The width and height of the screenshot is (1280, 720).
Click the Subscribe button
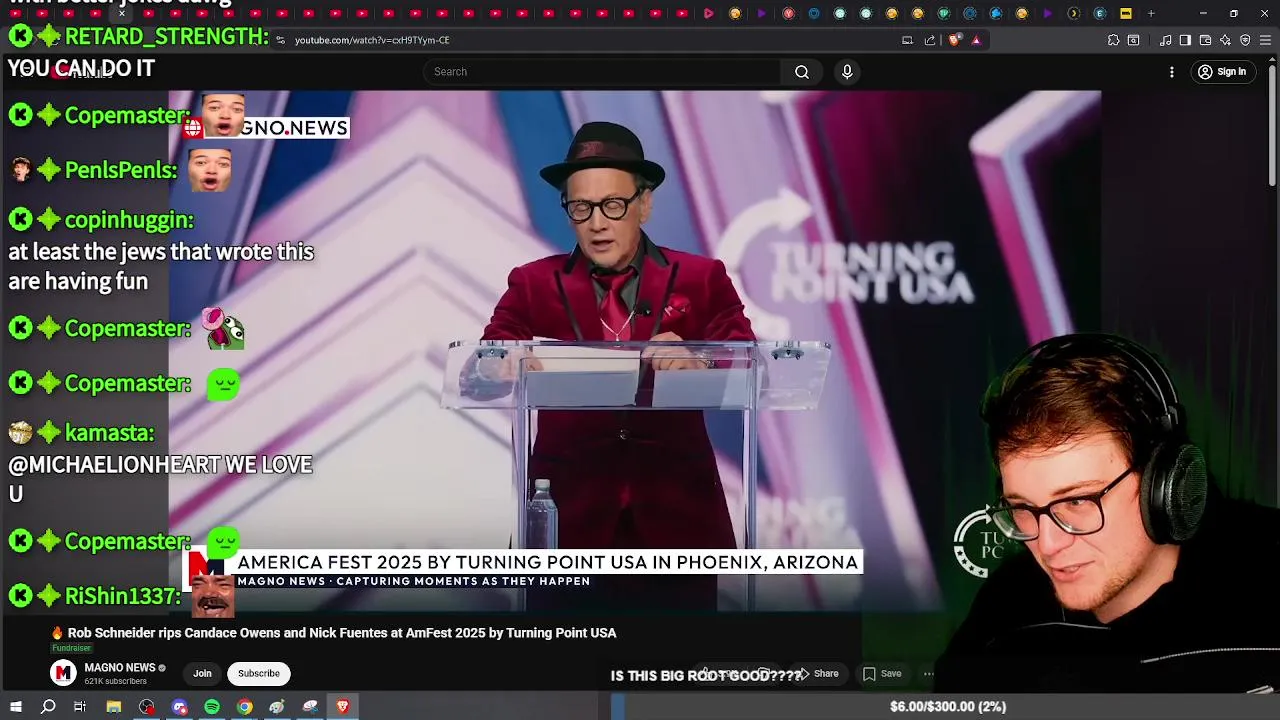[259, 674]
